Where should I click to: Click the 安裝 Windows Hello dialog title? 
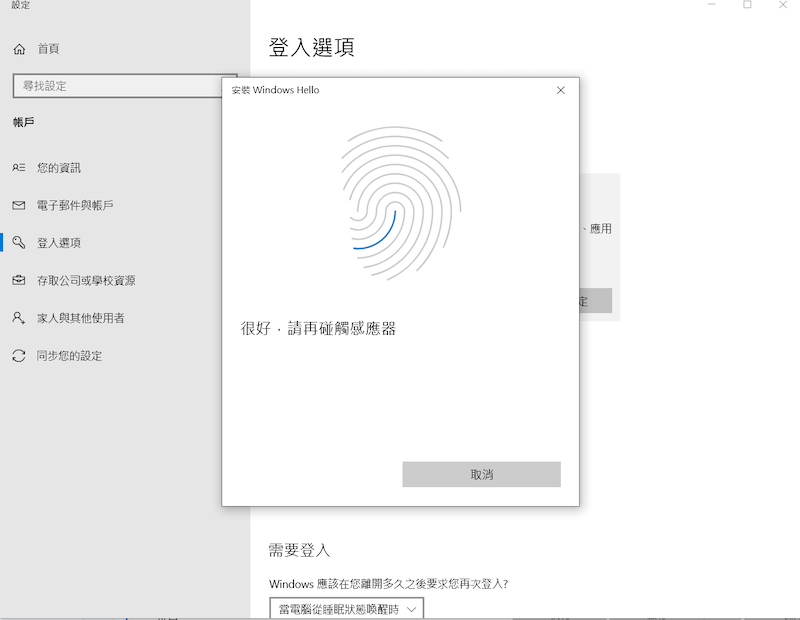coord(276,90)
